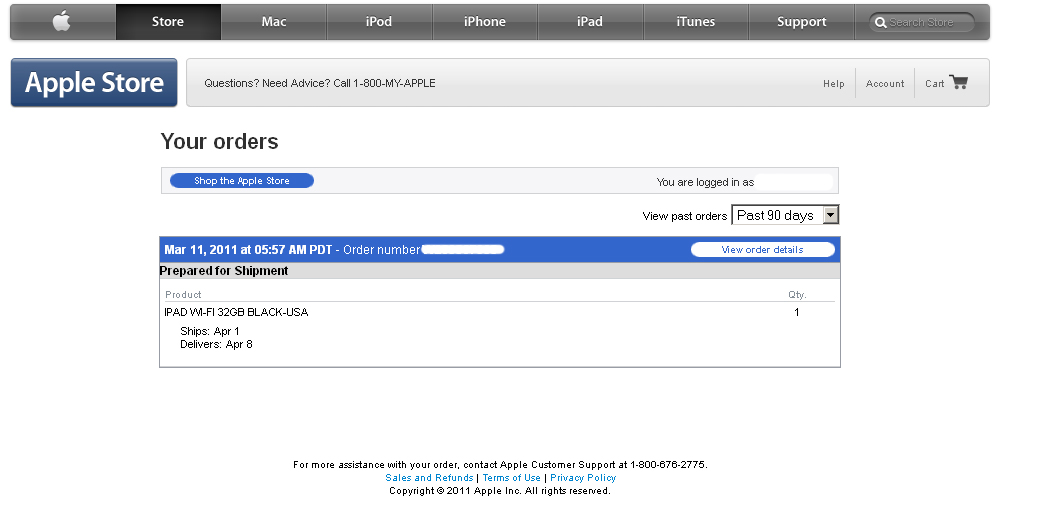Navigate to the iTunes tab

(x=696, y=22)
